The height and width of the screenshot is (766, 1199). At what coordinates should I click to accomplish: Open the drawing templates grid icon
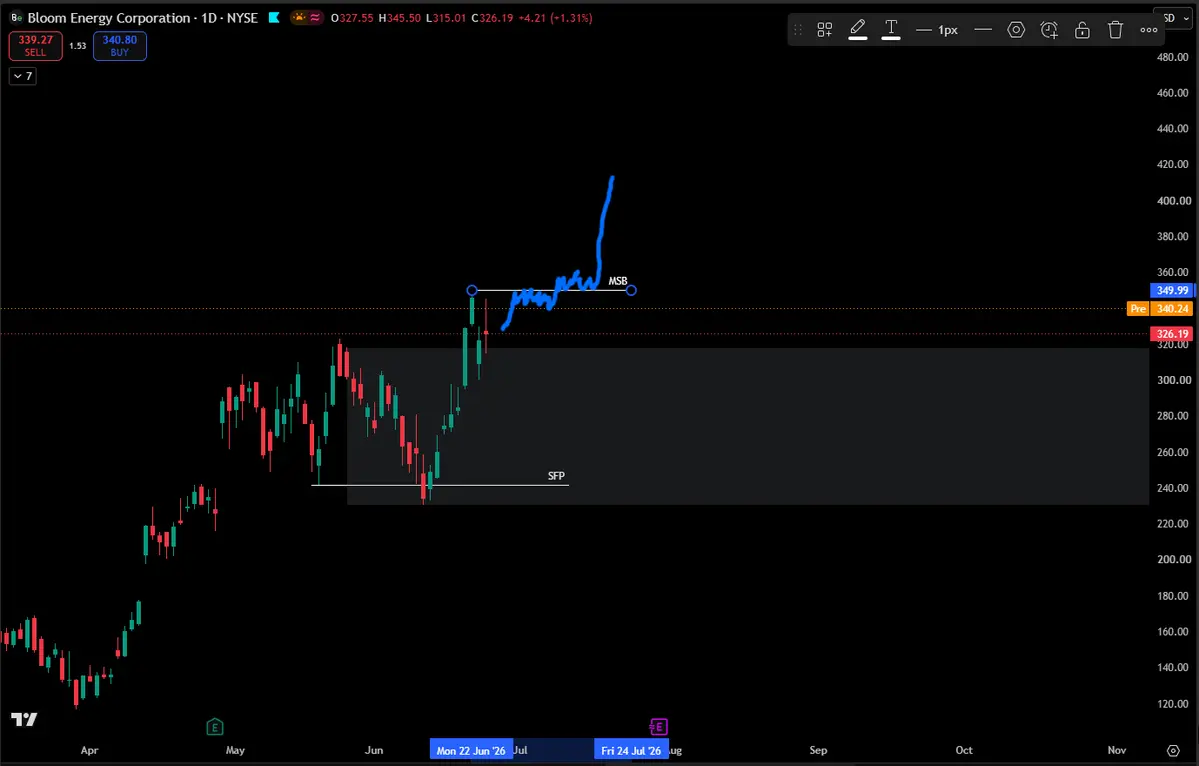(824, 30)
